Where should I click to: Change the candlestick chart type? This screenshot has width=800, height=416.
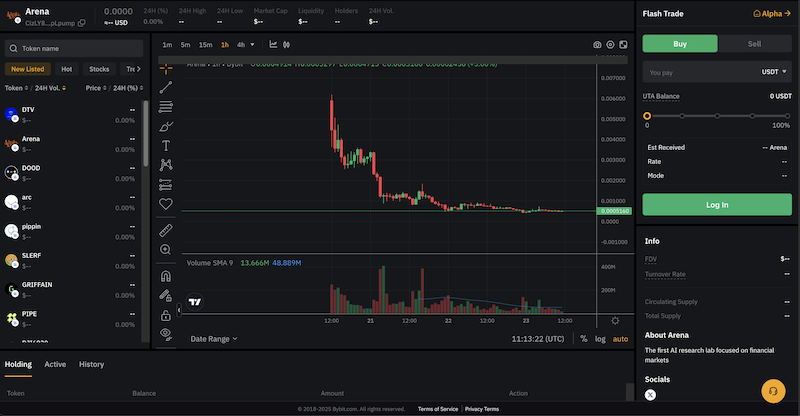pos(287,45)
